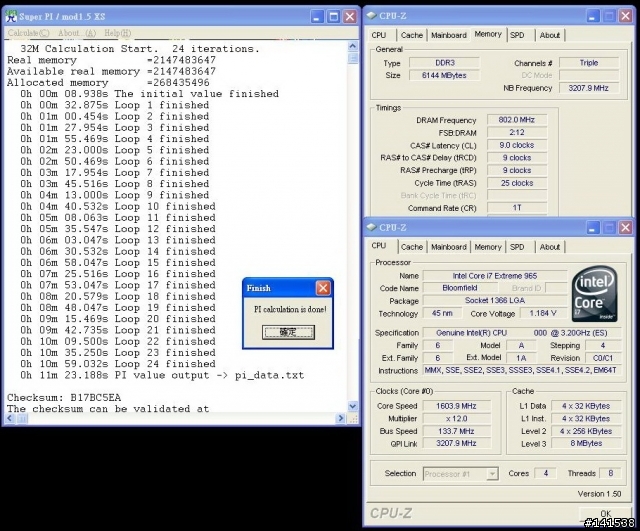This screenshot has height=531, width=640.
Task: Minimize the lower CPU-Z window
Action: pyautogui.click(x=593, y=227)
